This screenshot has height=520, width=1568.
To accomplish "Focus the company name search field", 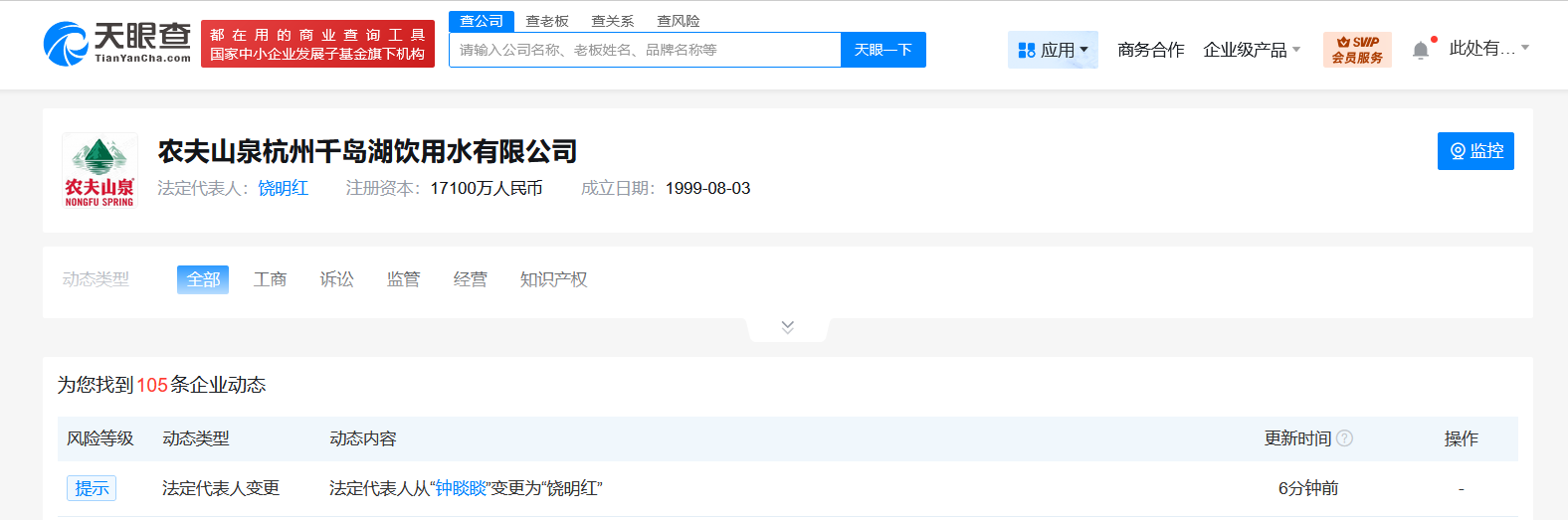I will pyautogui.click(x=645, y=50).
